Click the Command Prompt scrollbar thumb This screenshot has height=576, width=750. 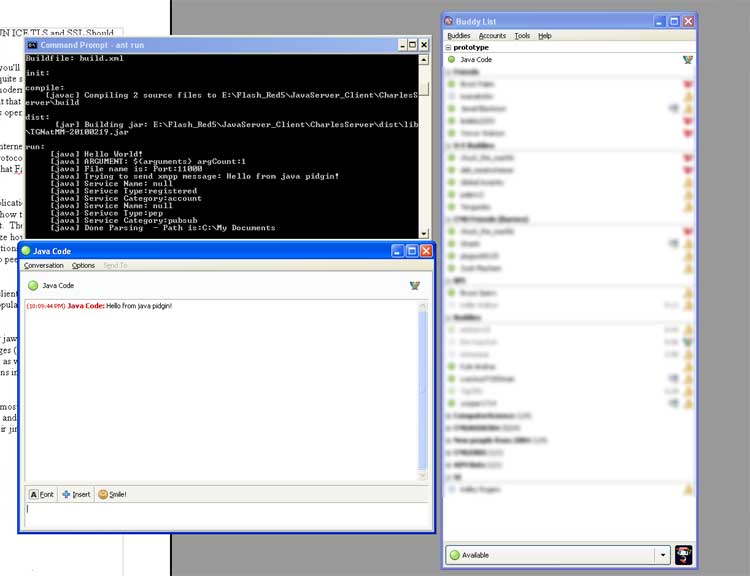point(424,89)
